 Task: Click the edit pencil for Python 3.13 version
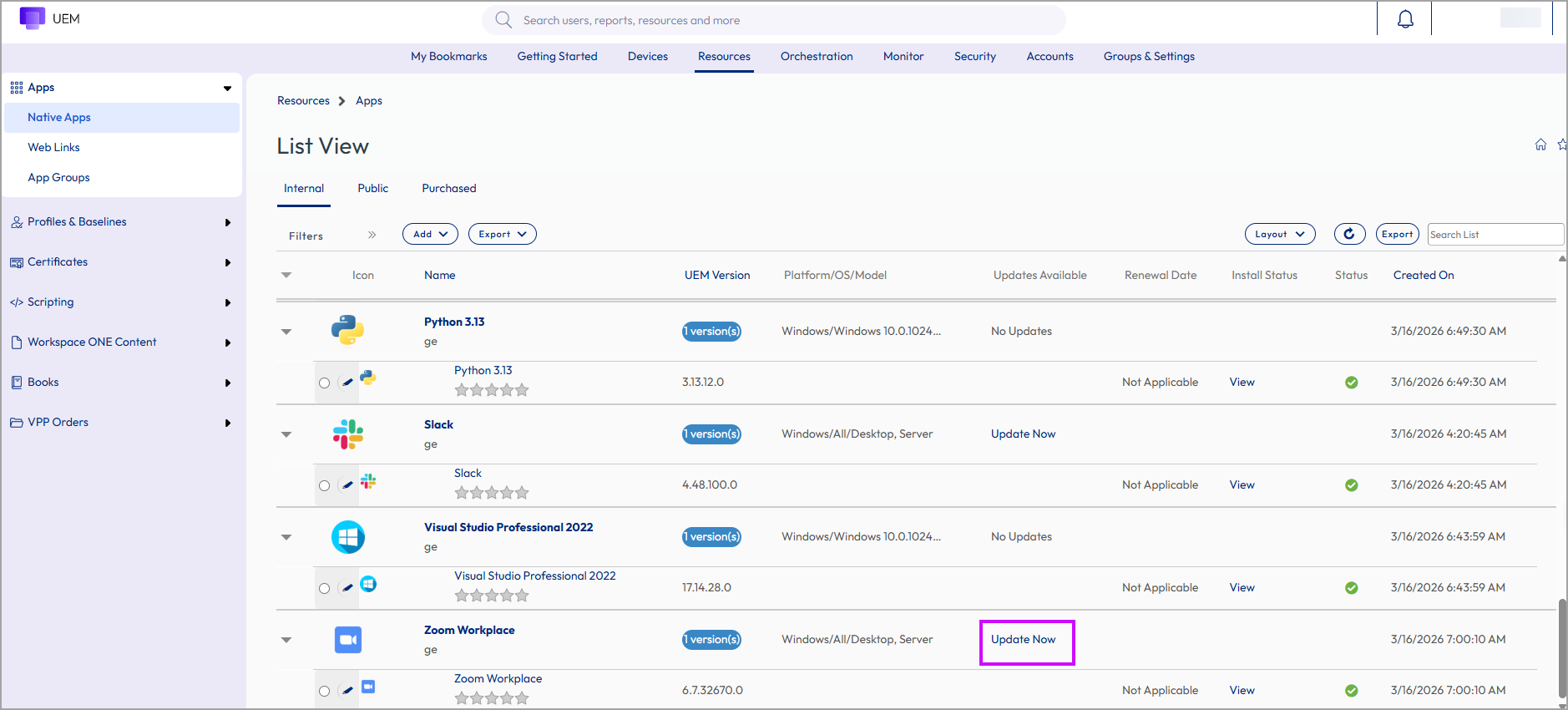(346, 383)
